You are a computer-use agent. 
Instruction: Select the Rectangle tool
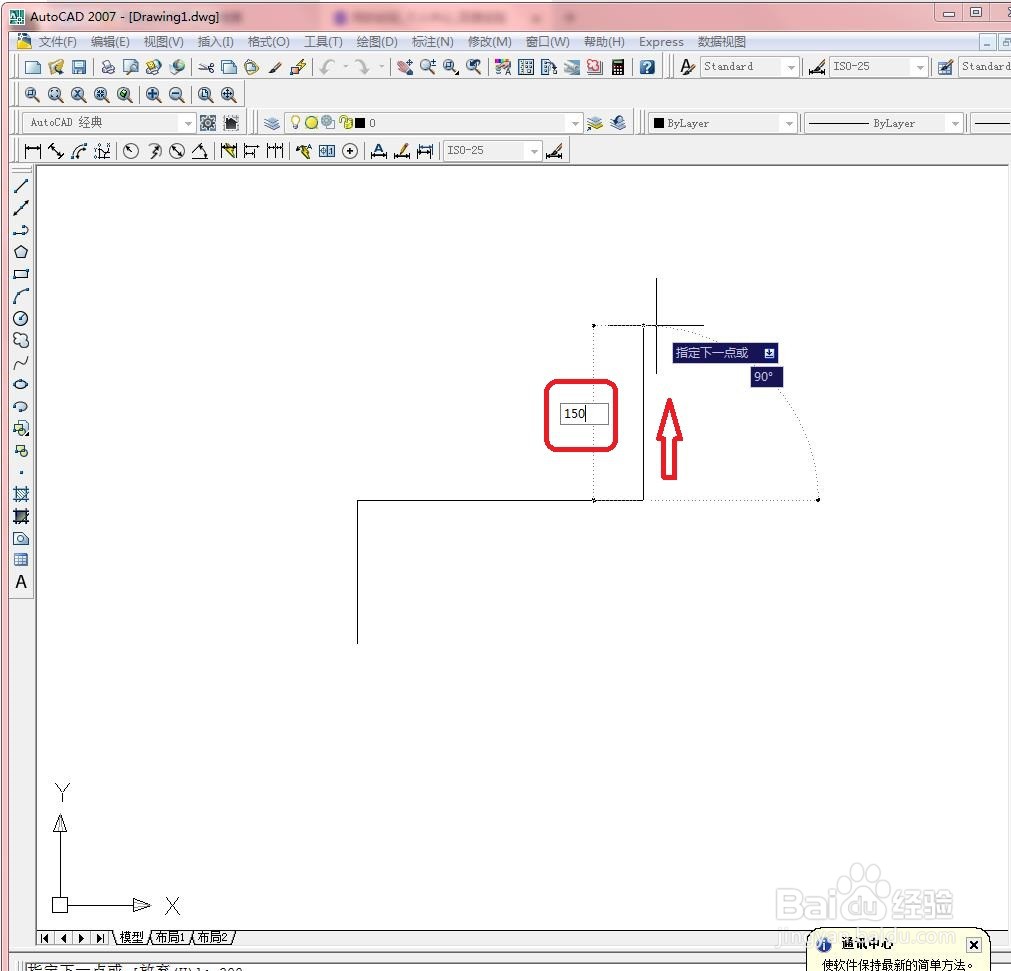pos(21,273)
